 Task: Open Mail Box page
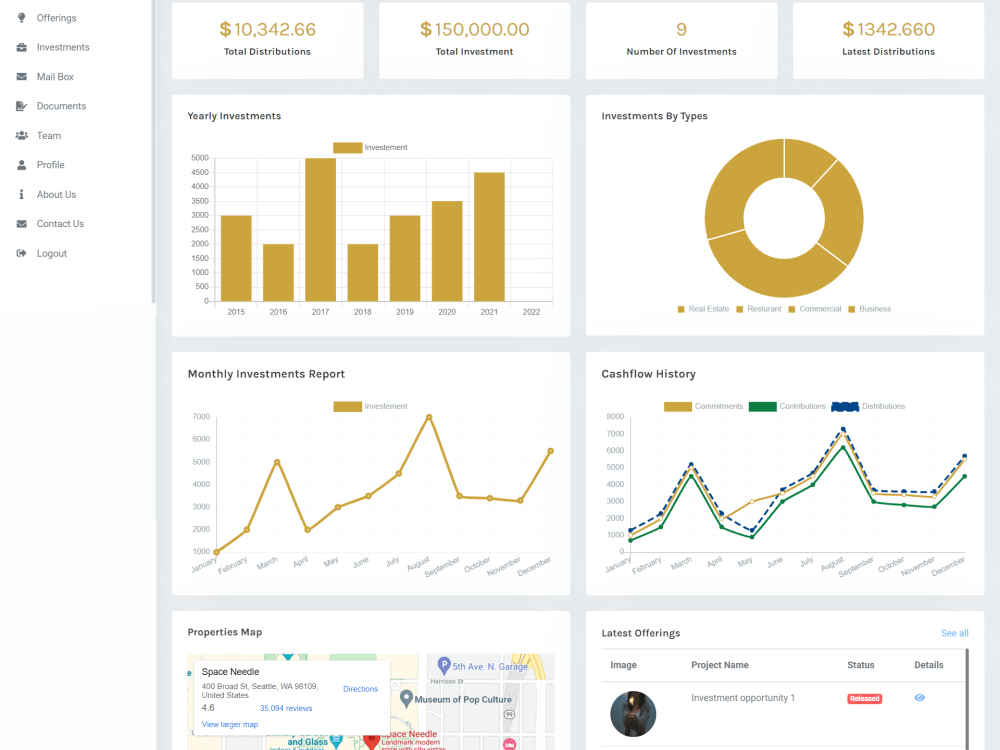pyautogui.click(x=55, y=77)
